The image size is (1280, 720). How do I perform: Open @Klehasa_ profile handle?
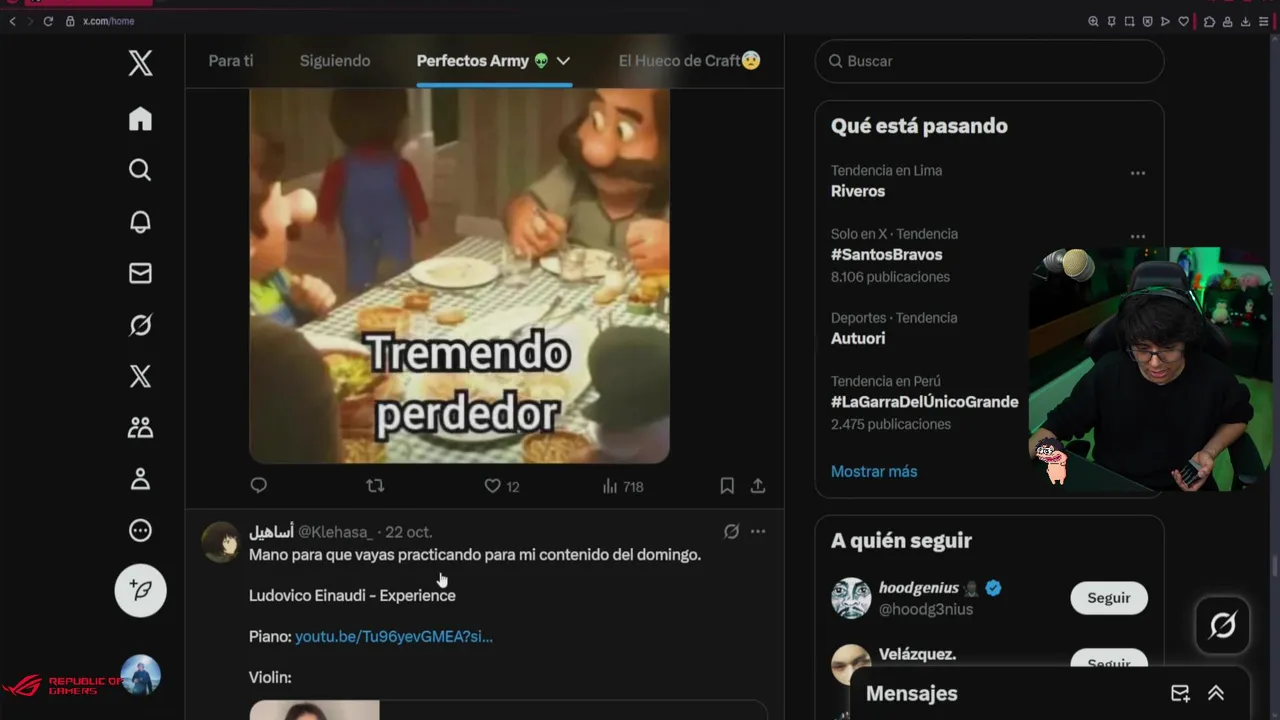[x=335, y=532]
